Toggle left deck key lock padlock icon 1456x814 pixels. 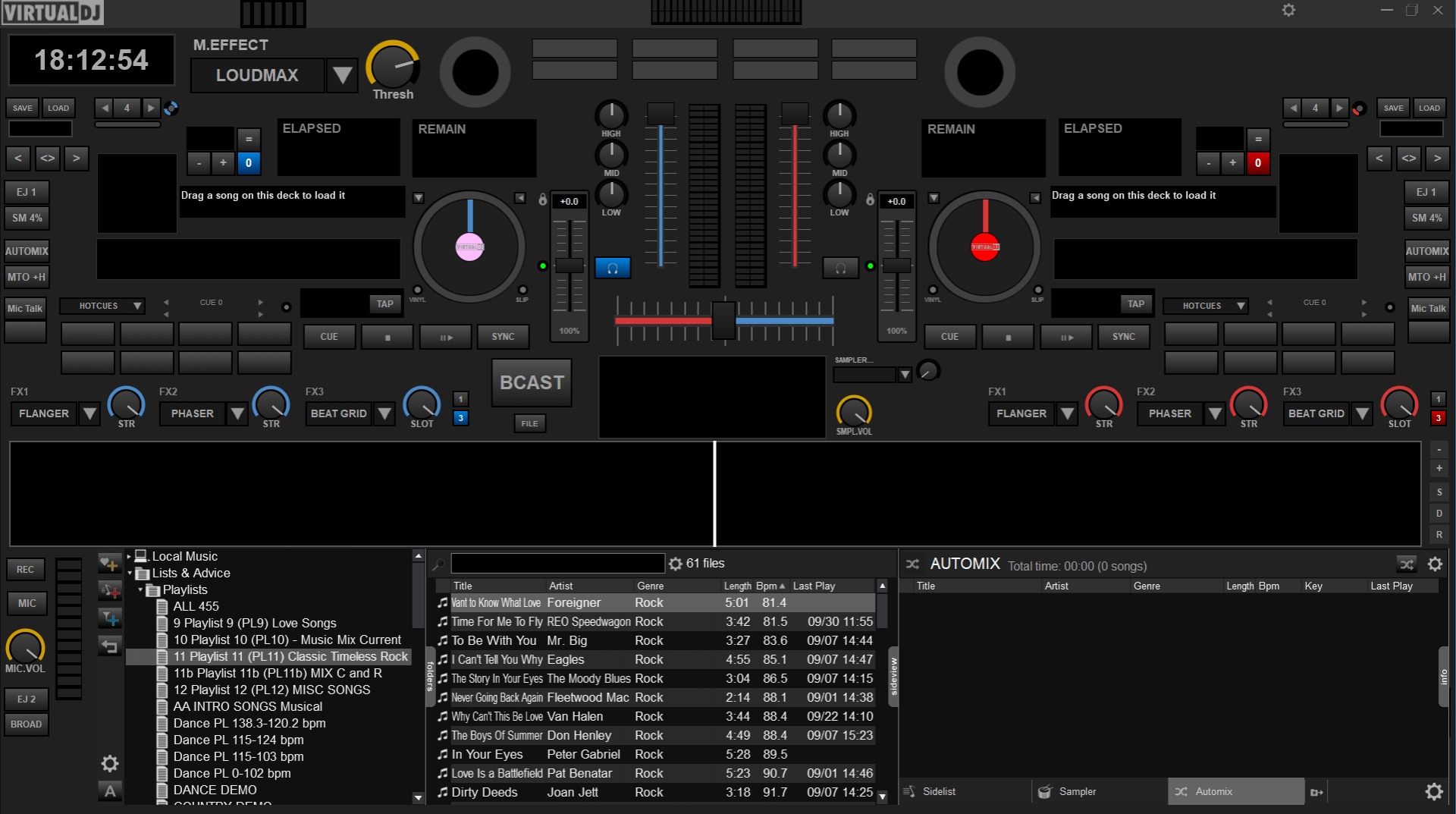pyautogui.click(x=542, y=200)
